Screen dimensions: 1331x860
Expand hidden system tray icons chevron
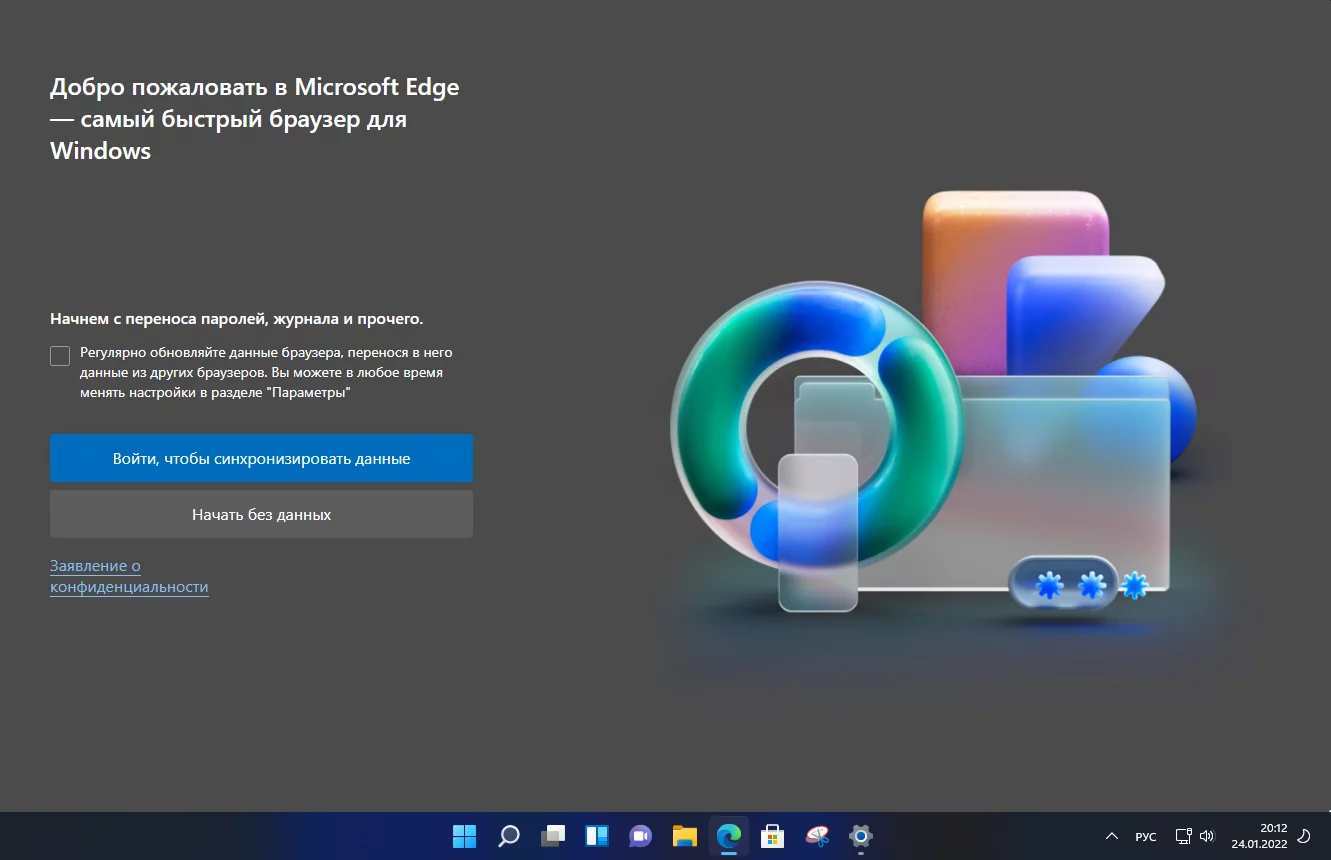(1112, 836)
